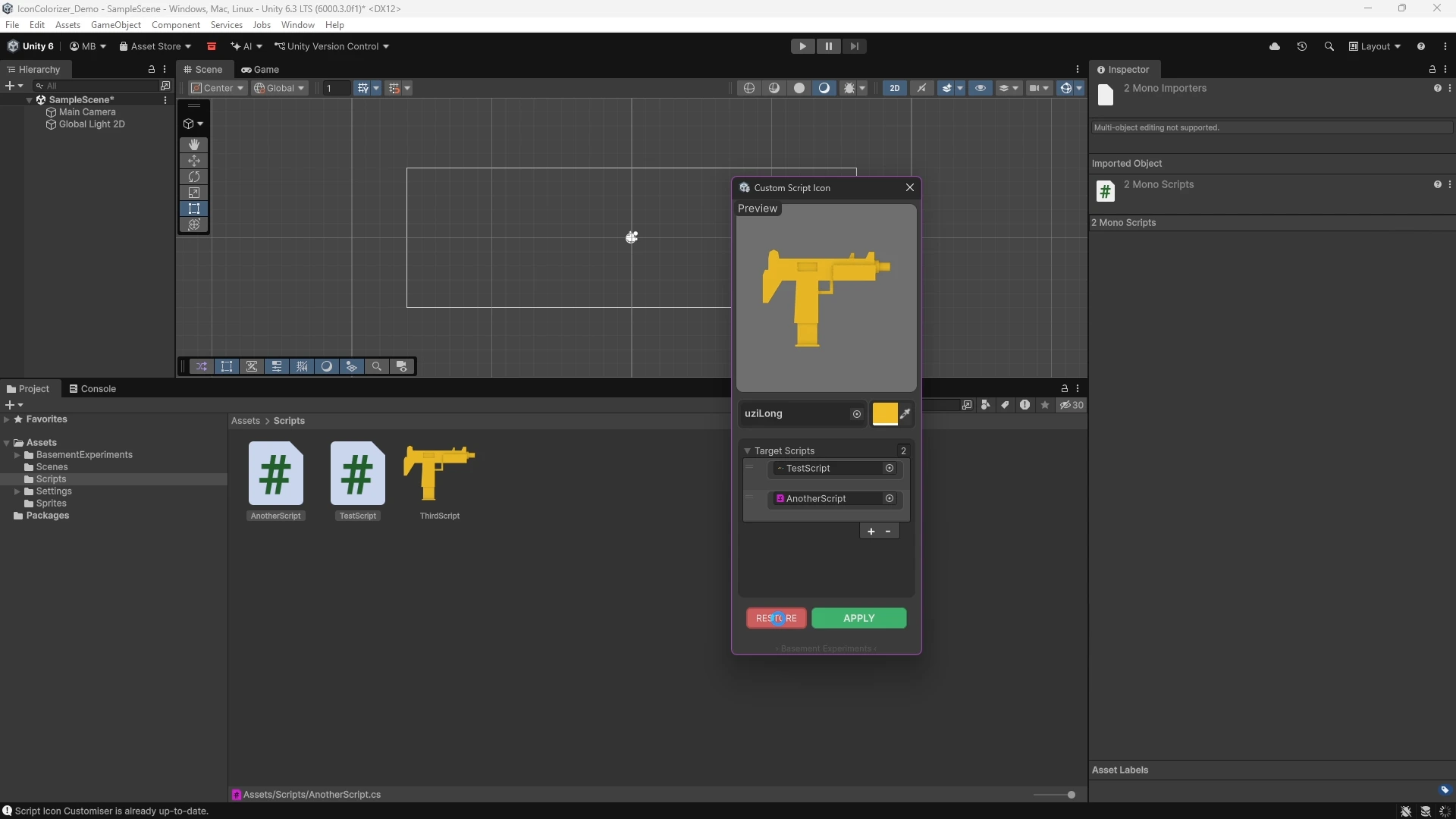Click the APPLY button
Image resolution: width=1456 pixels, height=819 pixels.
[x=858, y=618]
